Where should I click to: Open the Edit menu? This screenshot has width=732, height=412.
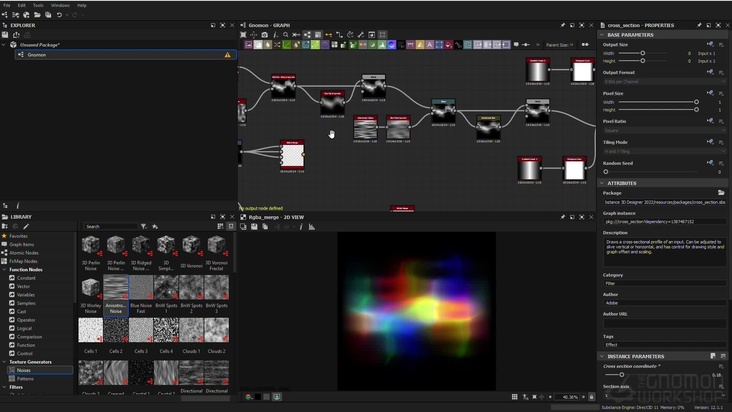[21, 5]
